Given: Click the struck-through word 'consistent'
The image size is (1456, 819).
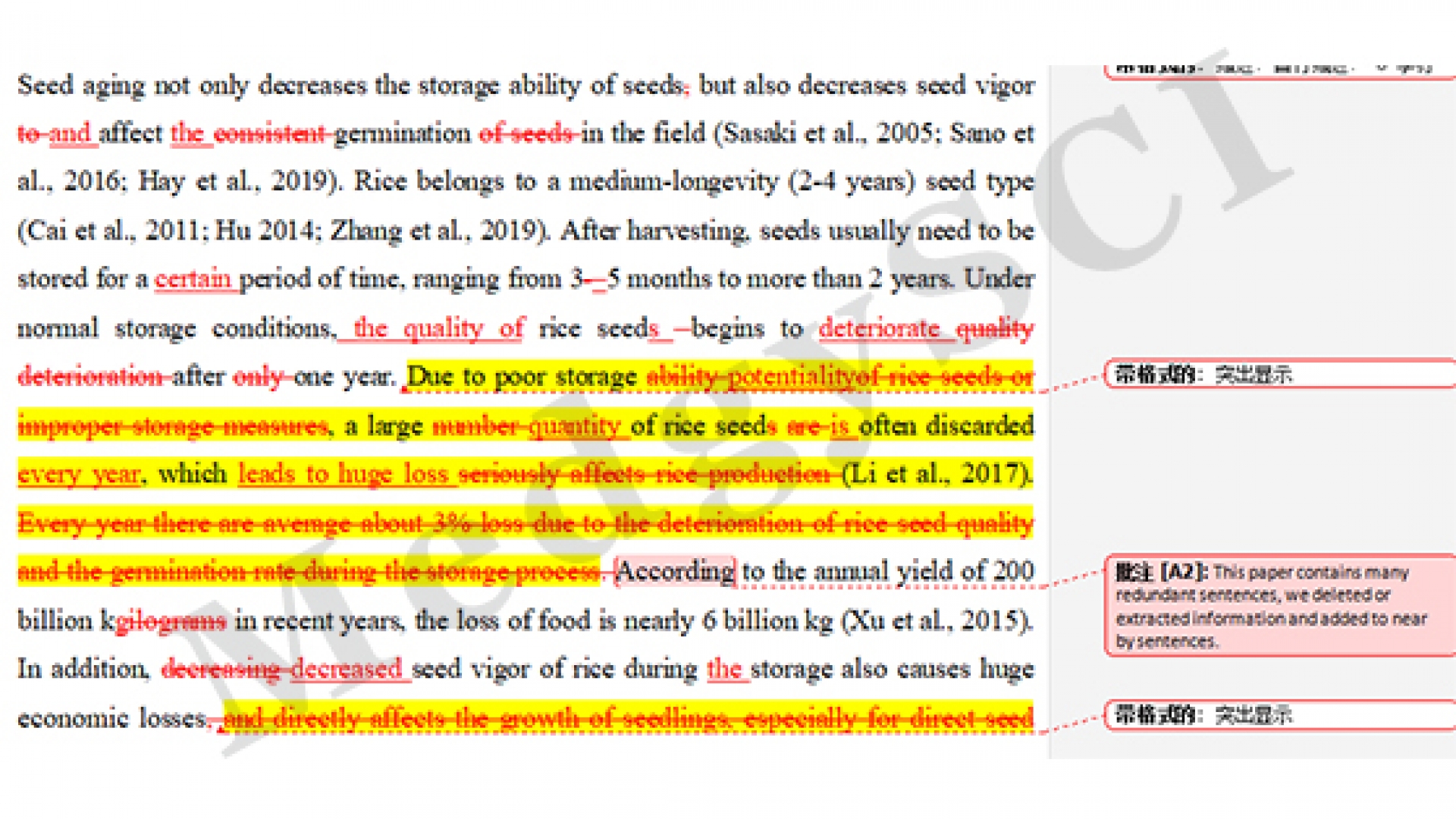Looking at the screenshot, I should click(271, 134).
